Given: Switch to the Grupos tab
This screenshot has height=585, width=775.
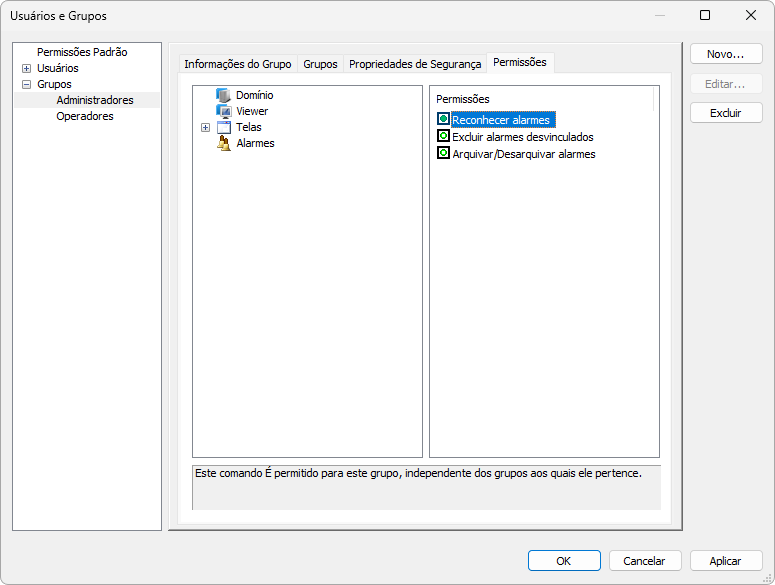Looking at the screenshot, I should (x=320, y=64).
